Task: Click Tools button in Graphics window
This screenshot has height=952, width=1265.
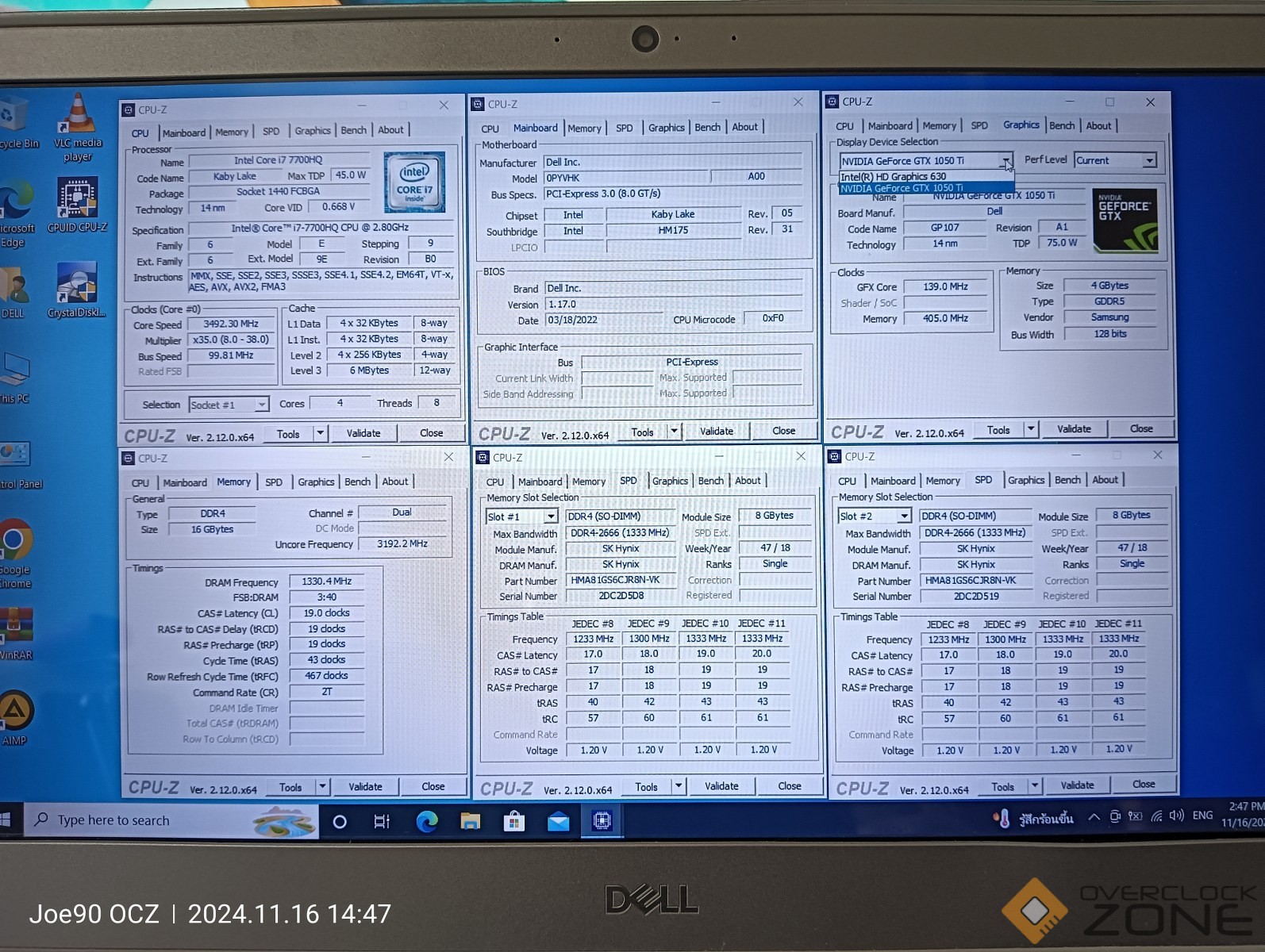Action: tap(998, 429)
